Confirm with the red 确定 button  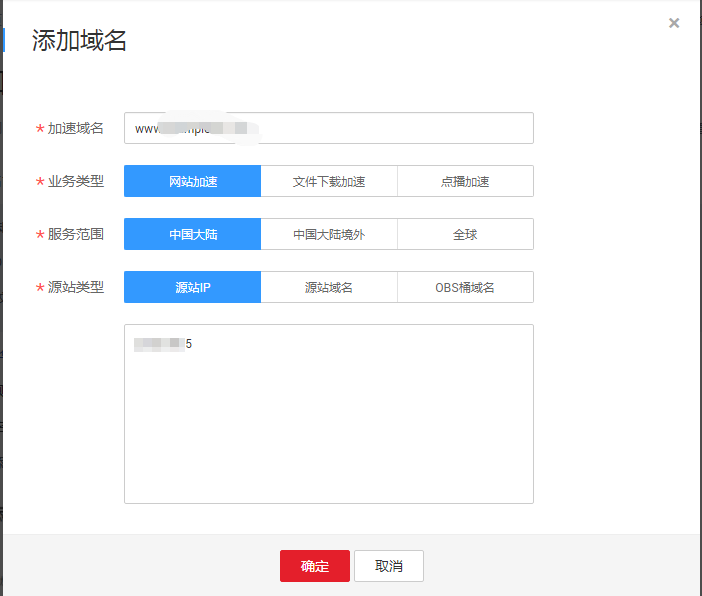coord(315,566)
